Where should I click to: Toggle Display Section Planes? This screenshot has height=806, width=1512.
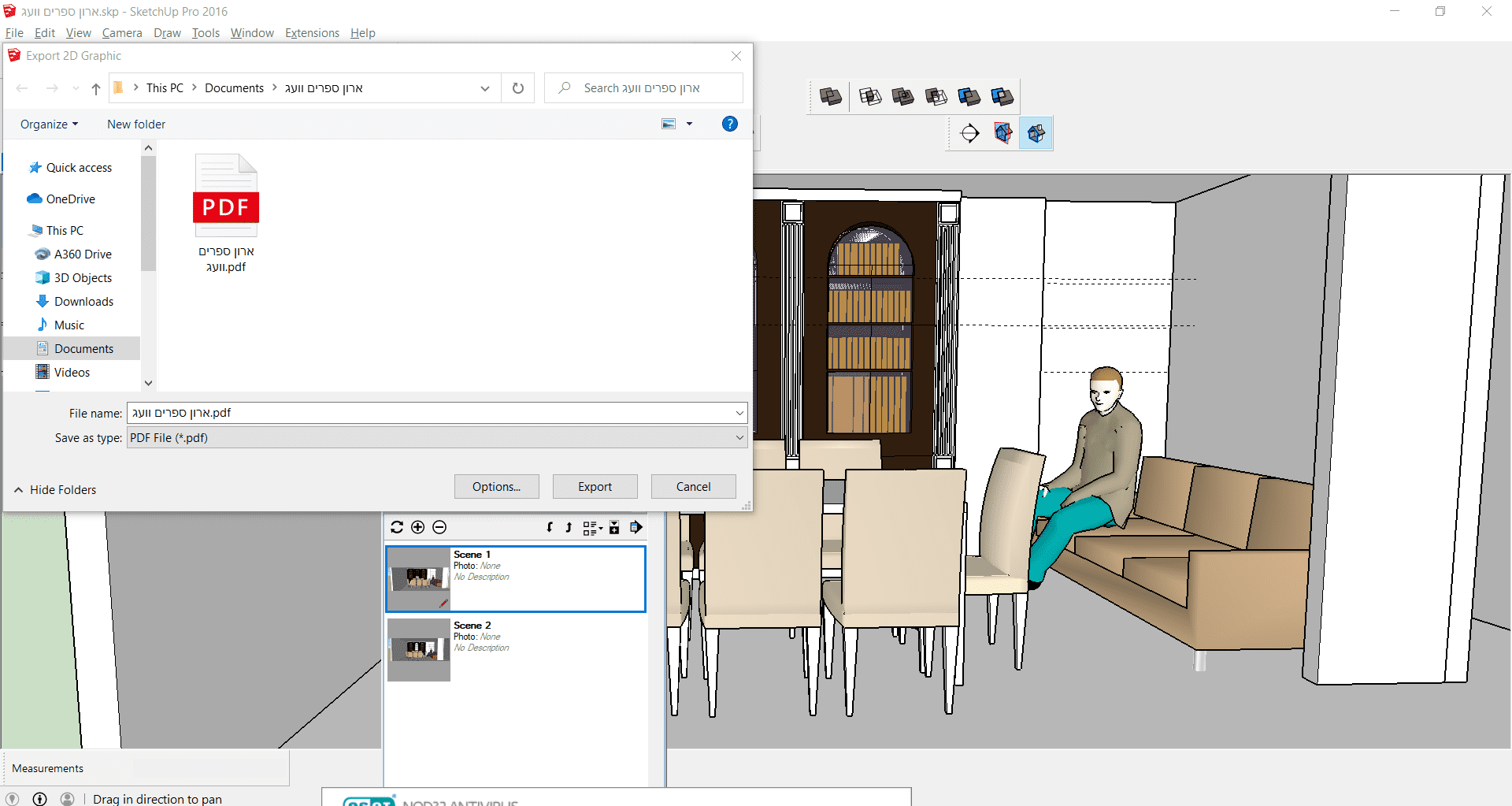pyautogui.click(x=1002, y=133)
